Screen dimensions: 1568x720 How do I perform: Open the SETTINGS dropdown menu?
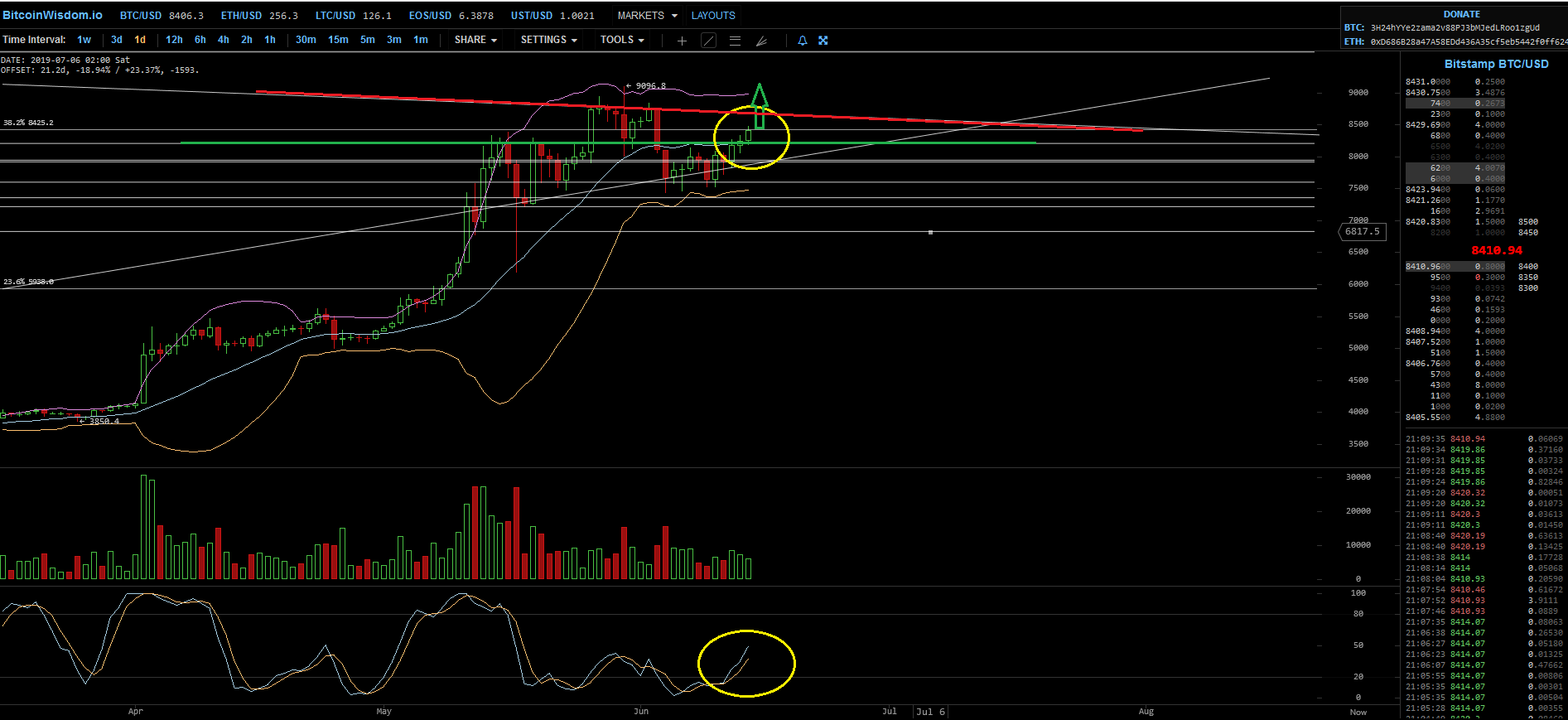pos(548,40)
